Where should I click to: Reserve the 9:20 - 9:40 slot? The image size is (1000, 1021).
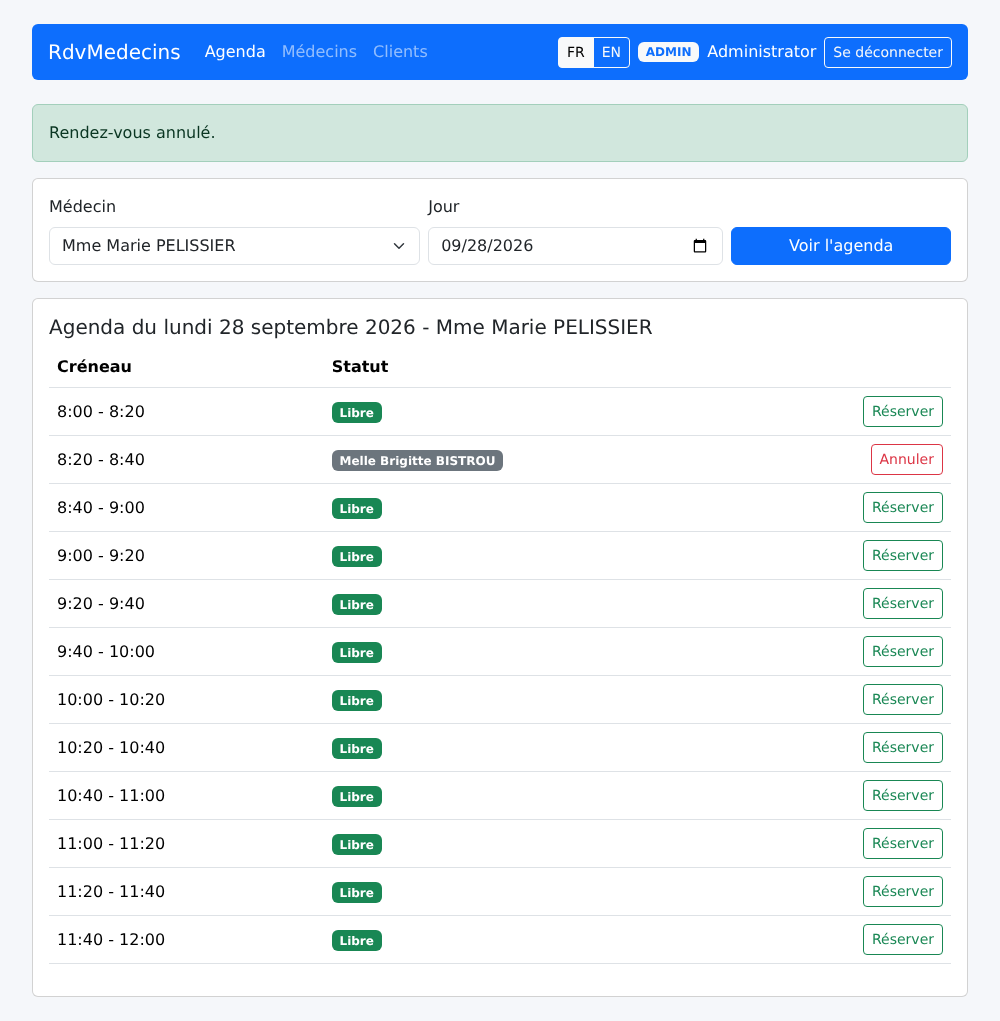tap(903, 604)
